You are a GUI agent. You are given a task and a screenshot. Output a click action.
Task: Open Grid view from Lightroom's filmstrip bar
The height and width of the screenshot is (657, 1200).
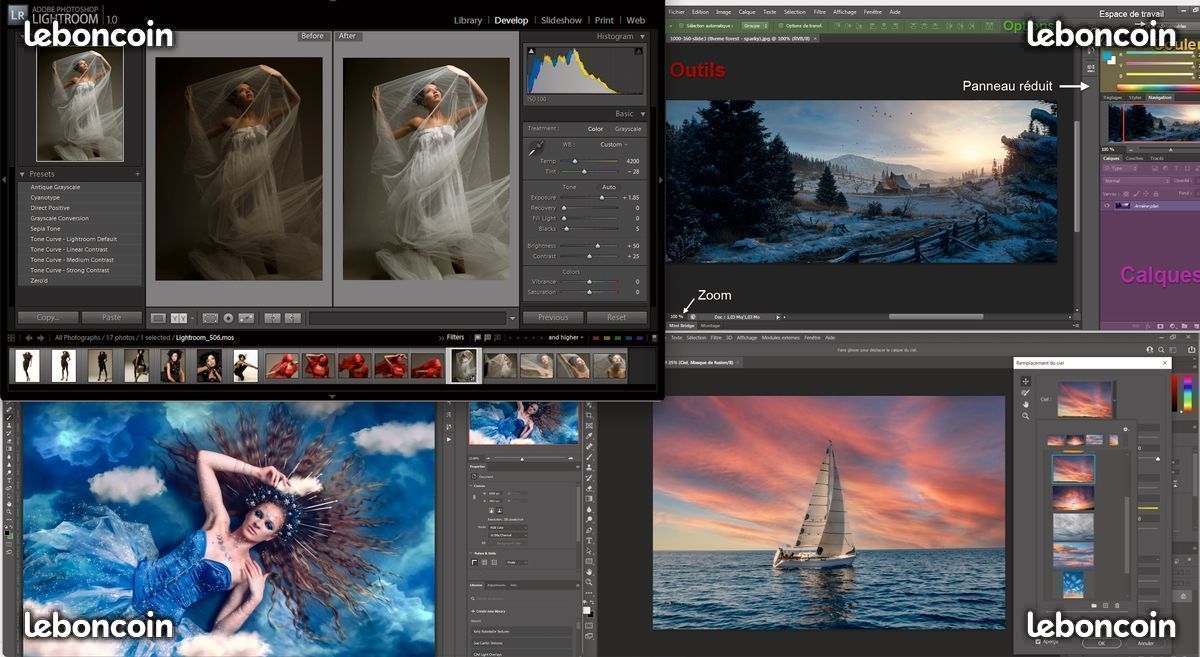tap(11, 338)
